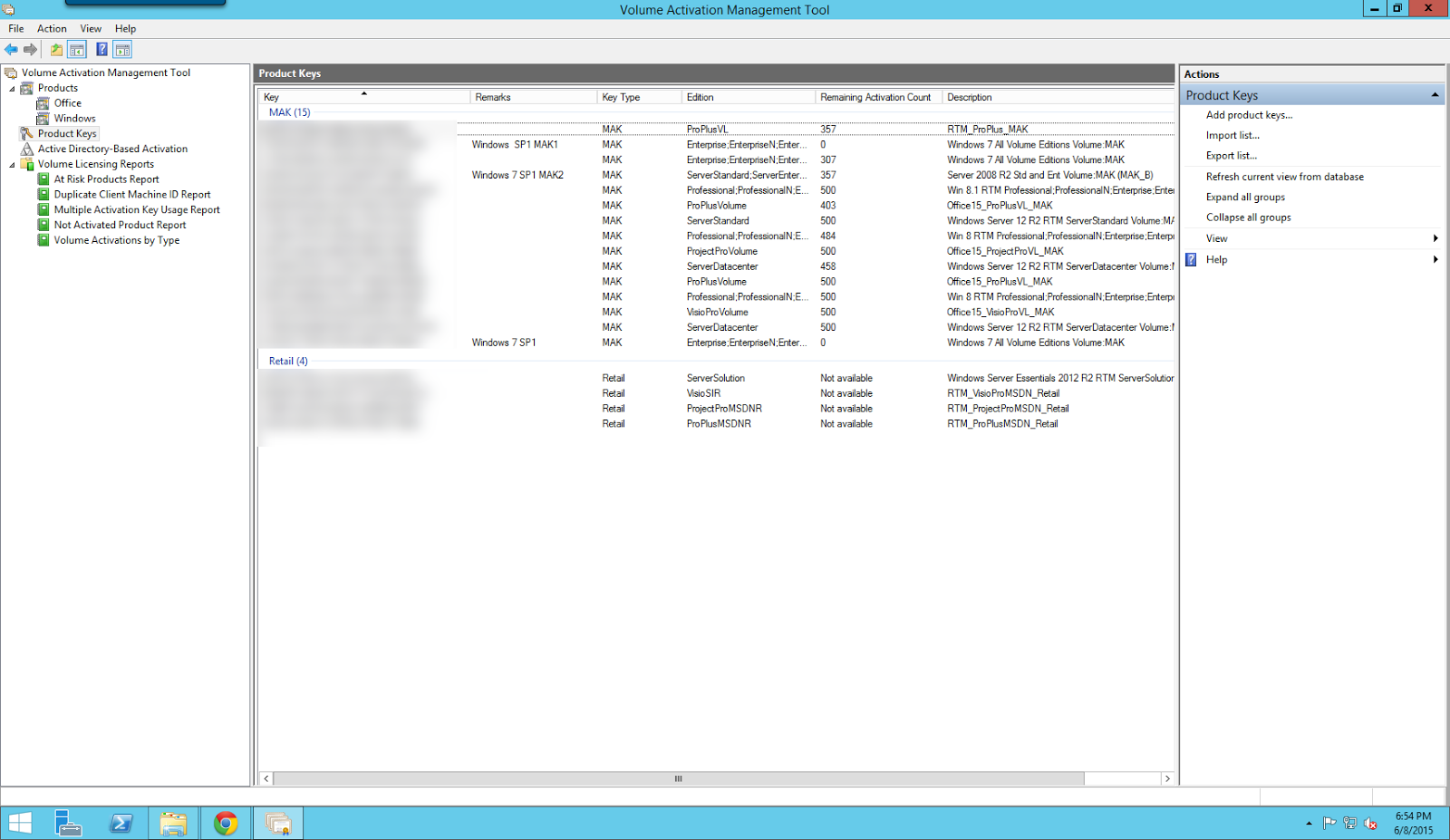Click Add product keys action

tap(1249, 115)
